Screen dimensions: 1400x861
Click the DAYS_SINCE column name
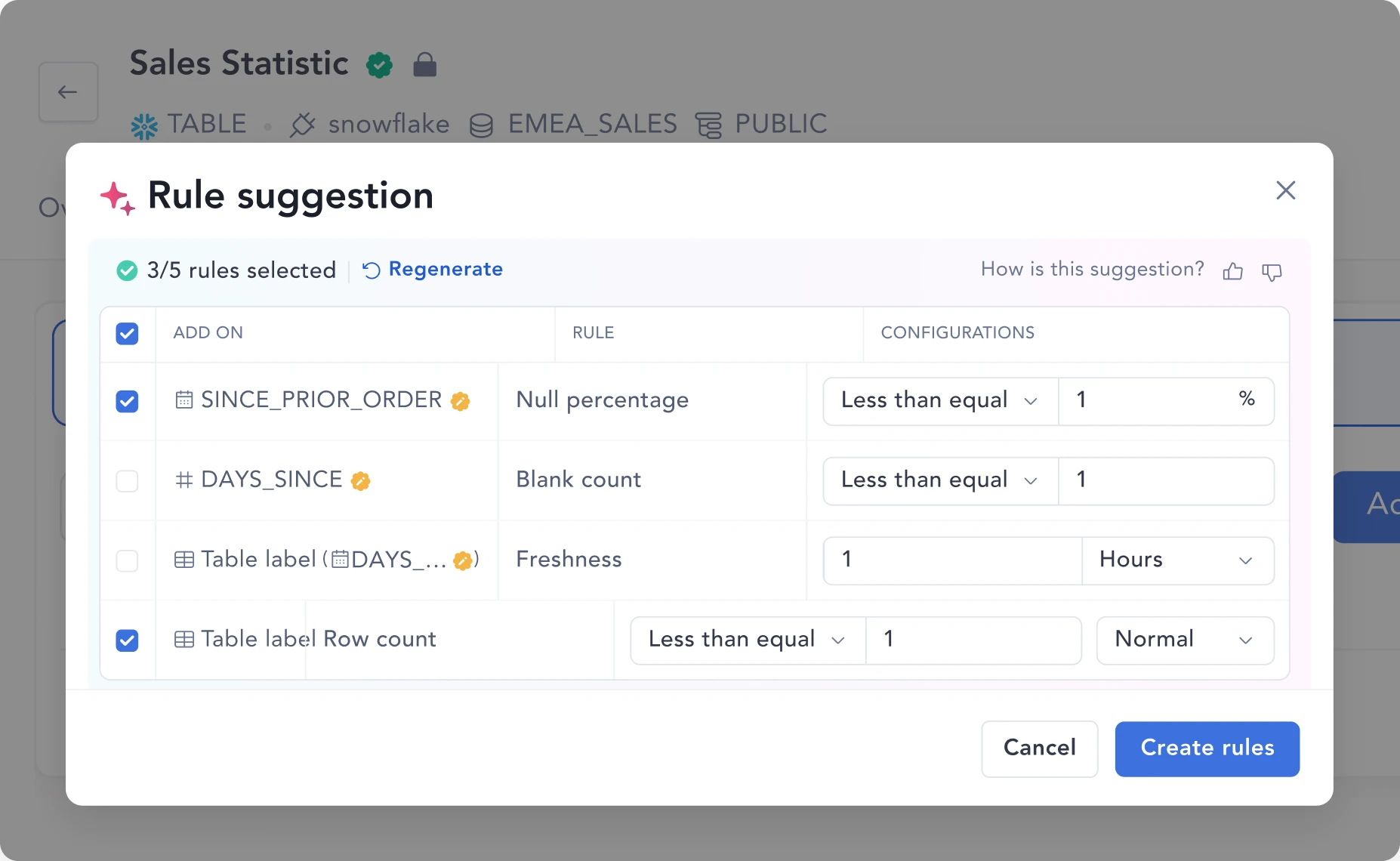(x=271, y=480)
